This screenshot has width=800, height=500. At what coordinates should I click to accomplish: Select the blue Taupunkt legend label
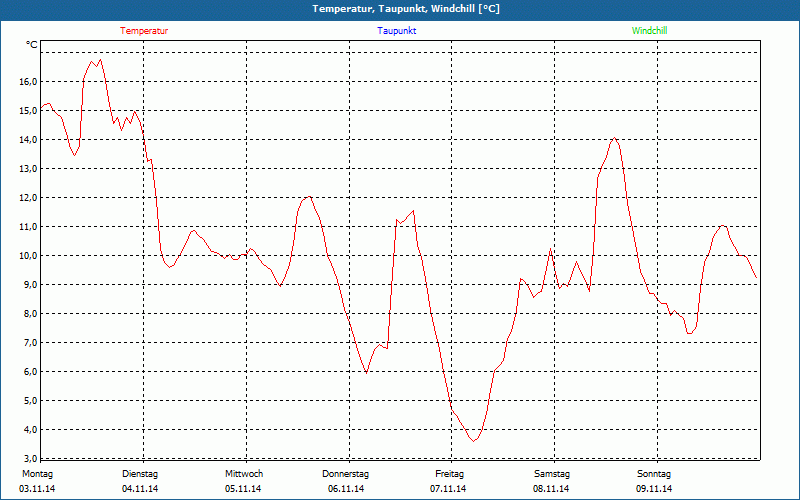click(x=396, y=31)
